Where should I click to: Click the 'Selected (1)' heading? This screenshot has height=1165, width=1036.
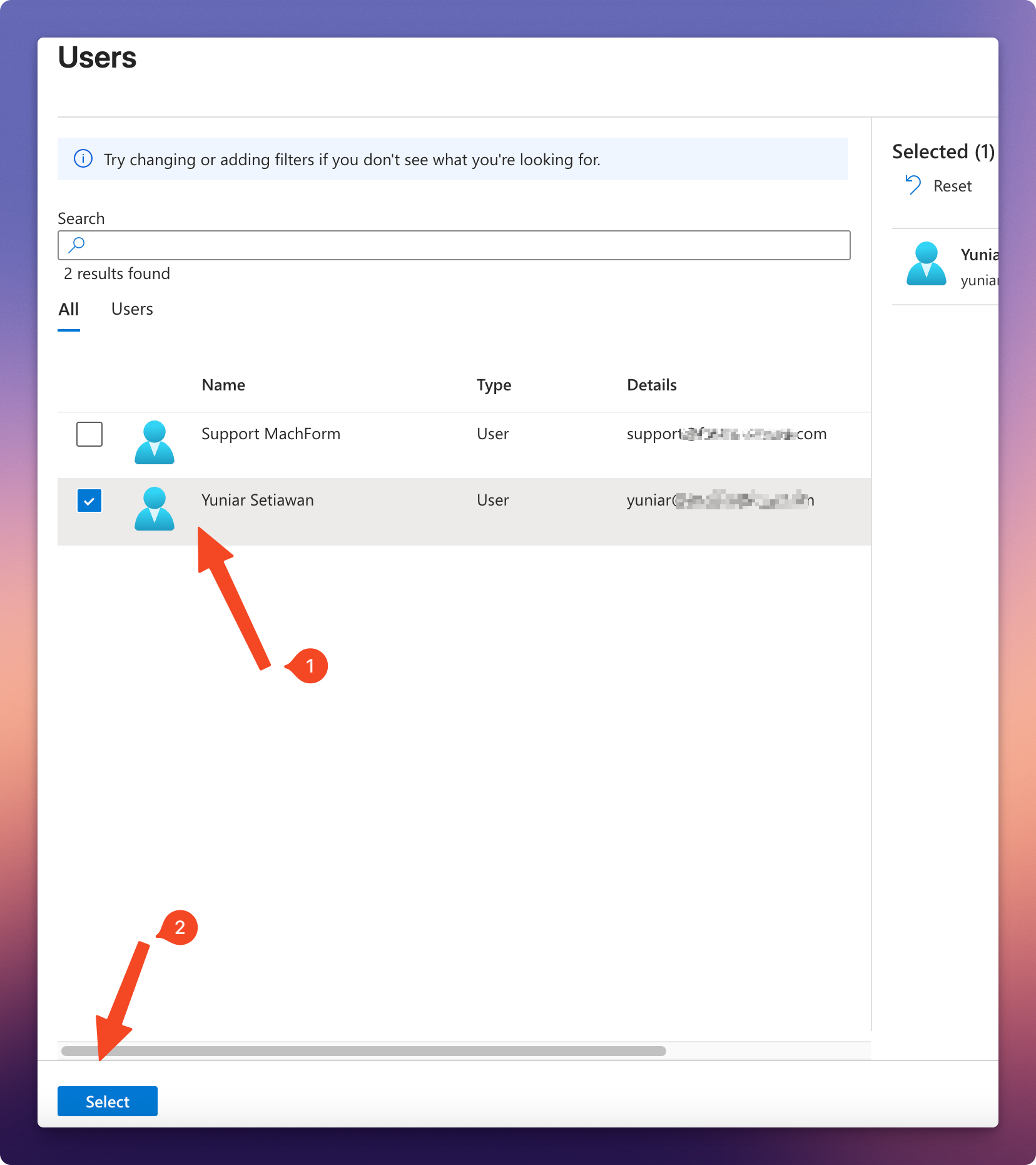pos(943,152)
